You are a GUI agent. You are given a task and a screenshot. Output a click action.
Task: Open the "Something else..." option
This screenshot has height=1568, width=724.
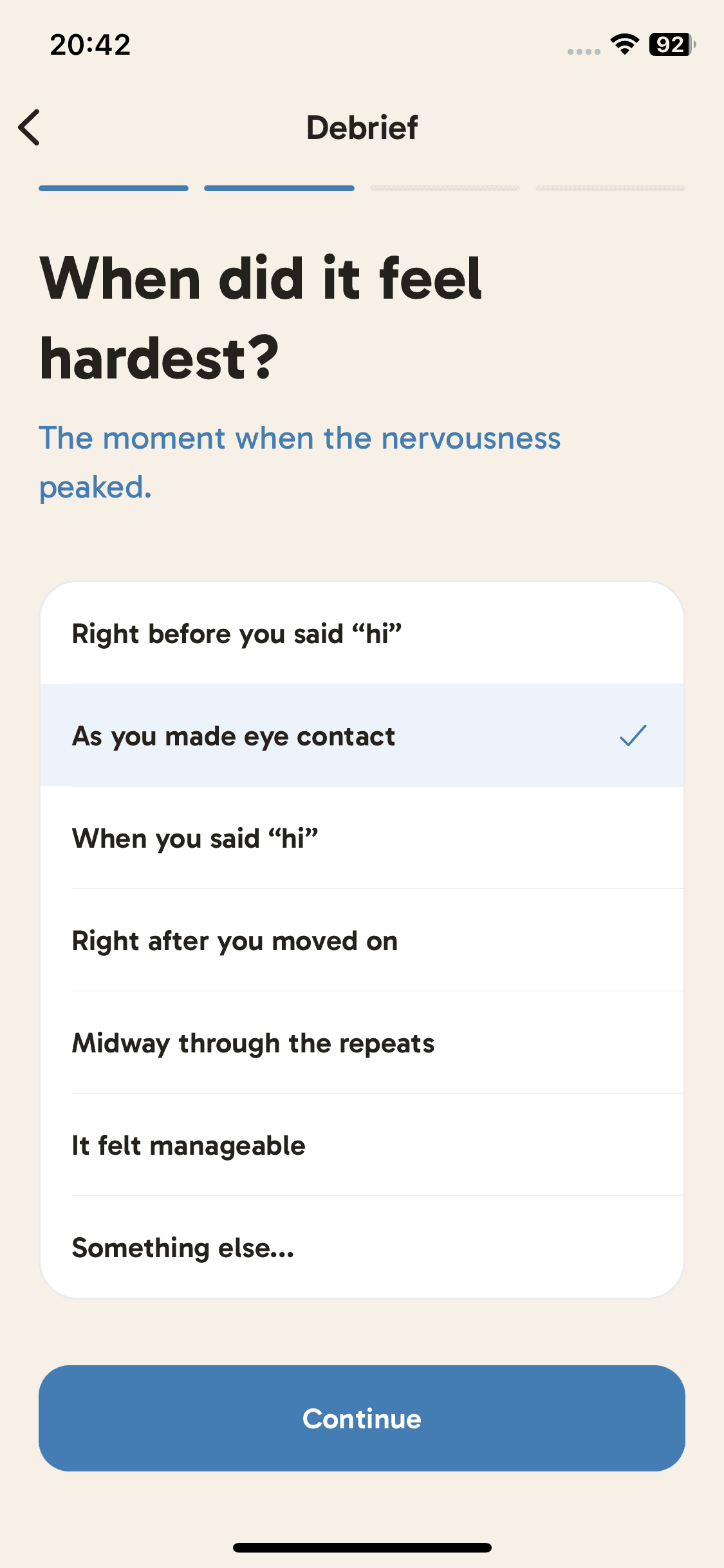(362, 1247)
